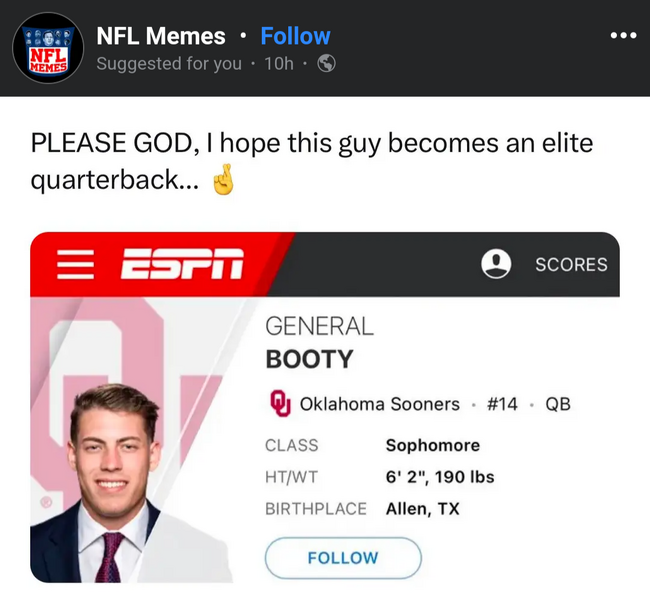Click the post caption text
The width and height of the screenshot is (650, 600).
tap(312, 161)
